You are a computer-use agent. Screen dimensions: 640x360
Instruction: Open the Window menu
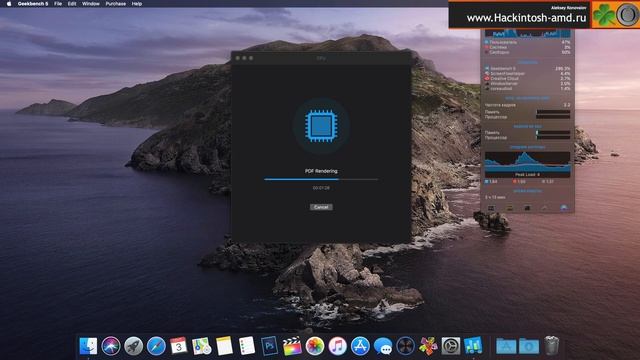[x=91, y=4]
